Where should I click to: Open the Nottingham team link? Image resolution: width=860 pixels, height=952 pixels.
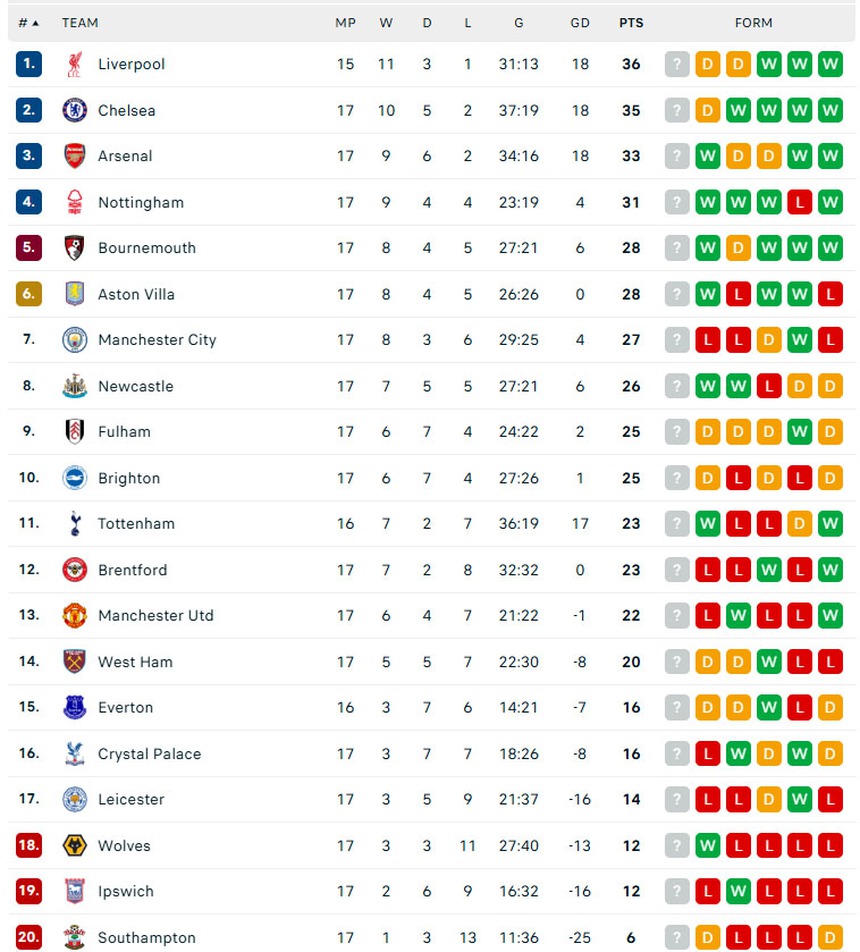pos(141,202)
